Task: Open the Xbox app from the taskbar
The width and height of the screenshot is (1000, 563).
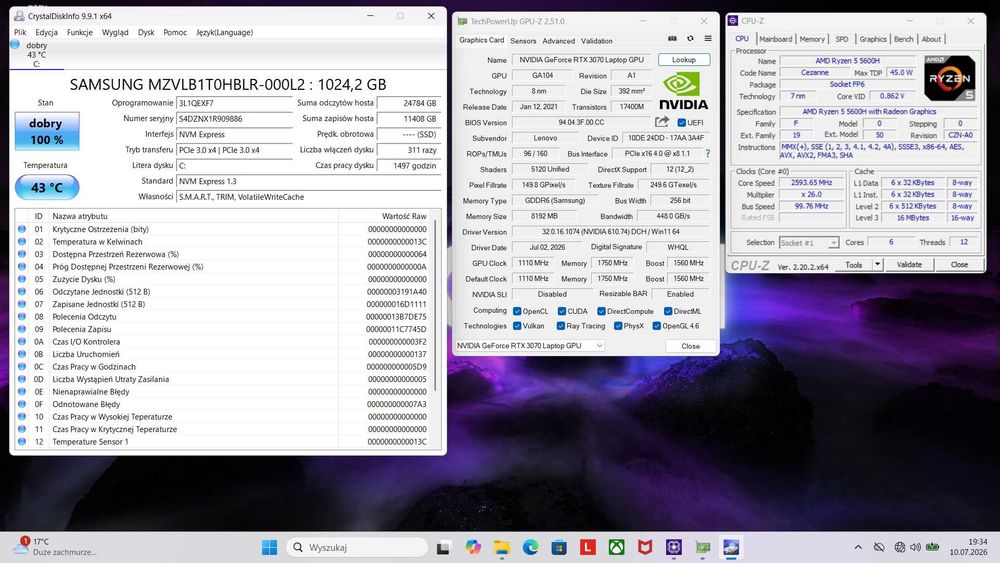Action: point(617,547)
